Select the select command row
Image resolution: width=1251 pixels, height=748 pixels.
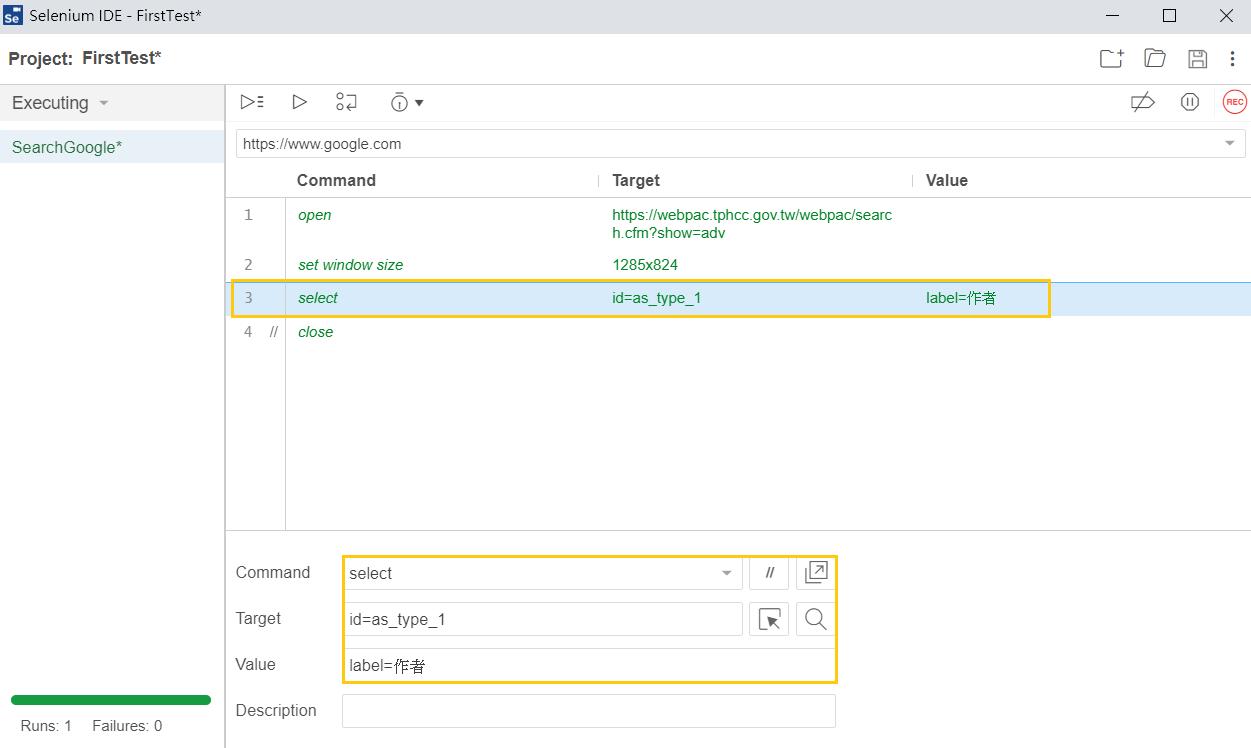738,298
